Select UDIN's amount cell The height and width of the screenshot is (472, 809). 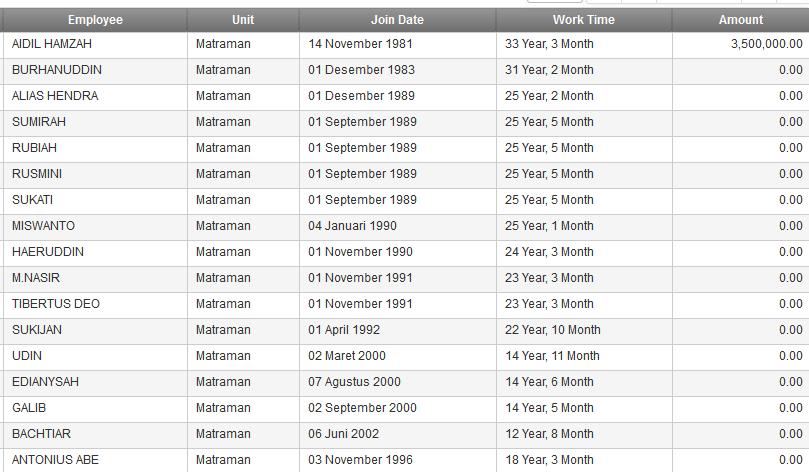[x=741, y=356]
